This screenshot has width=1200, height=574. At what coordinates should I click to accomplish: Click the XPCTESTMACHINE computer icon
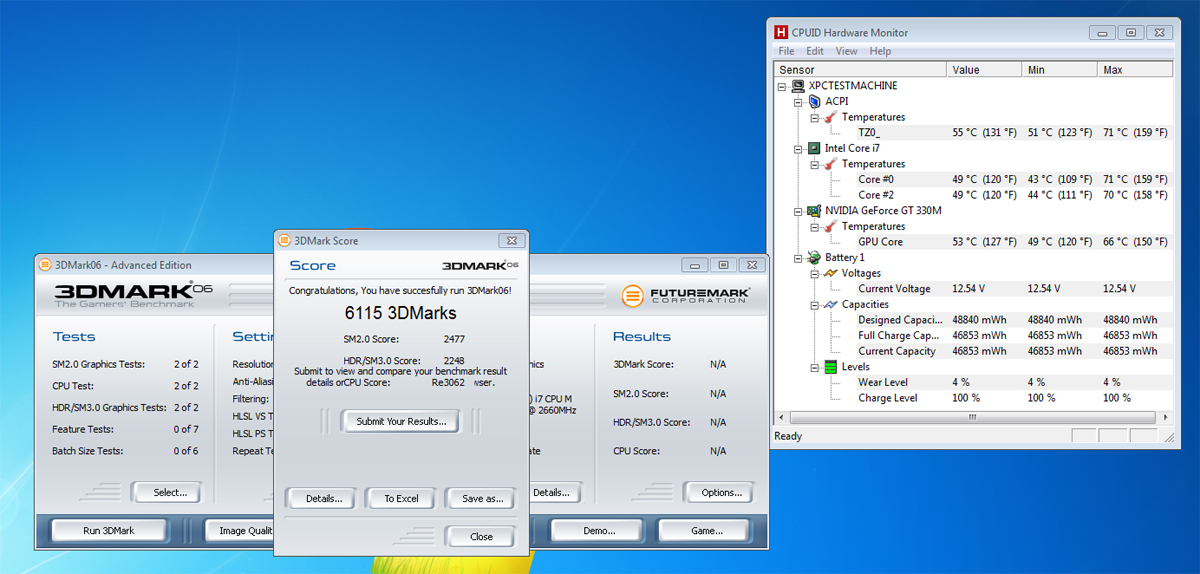[798, 86]
